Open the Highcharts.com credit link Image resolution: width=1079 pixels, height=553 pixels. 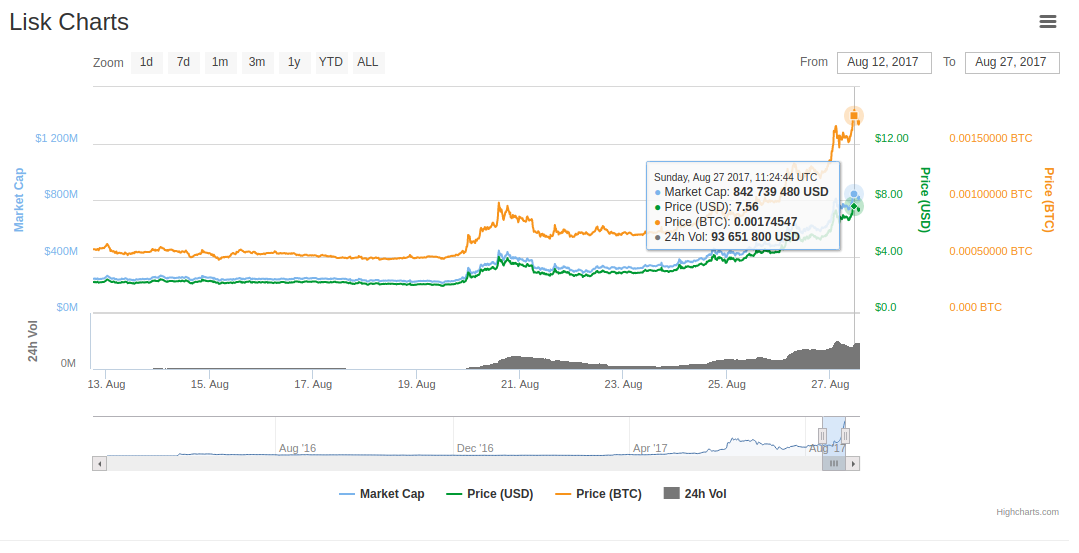[1027, 512]
